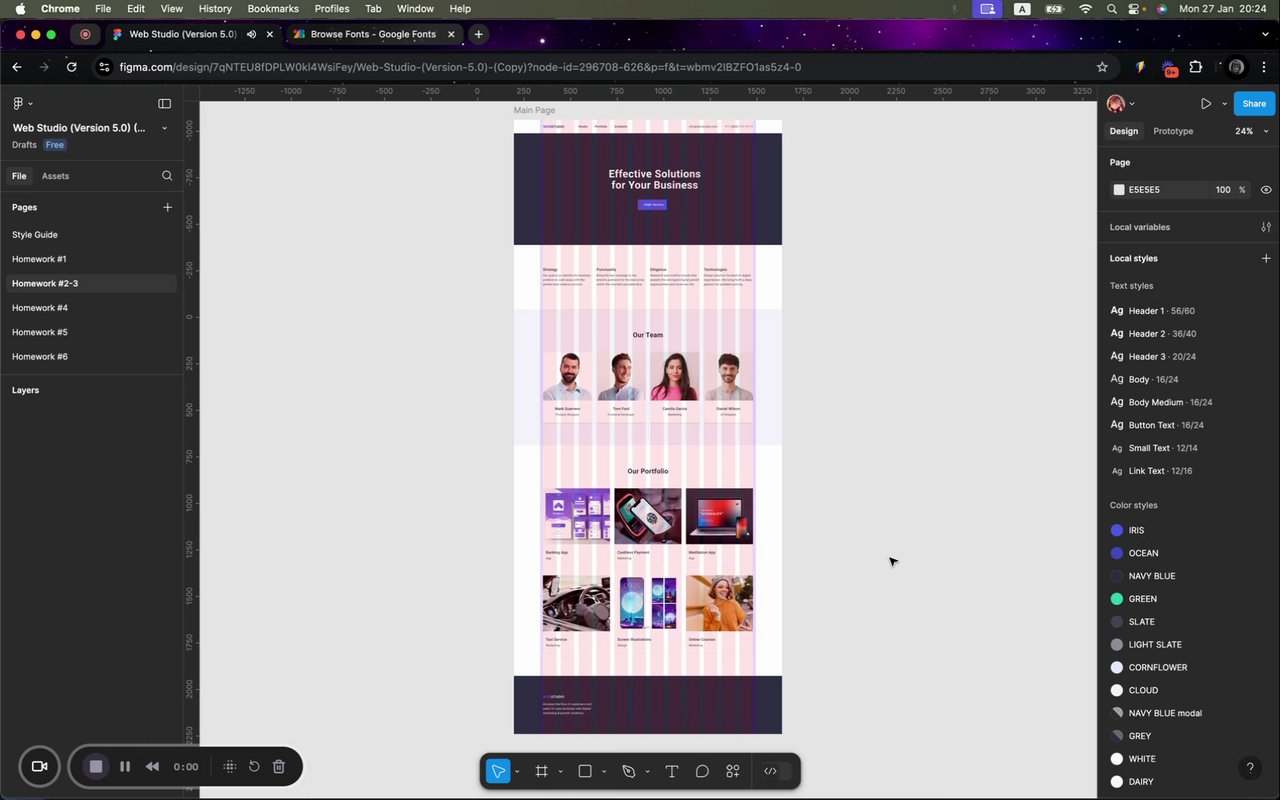The image size is (1280, 800).
Task: Select the Pen tool in toolbar
Action: (x=629, y=771)
